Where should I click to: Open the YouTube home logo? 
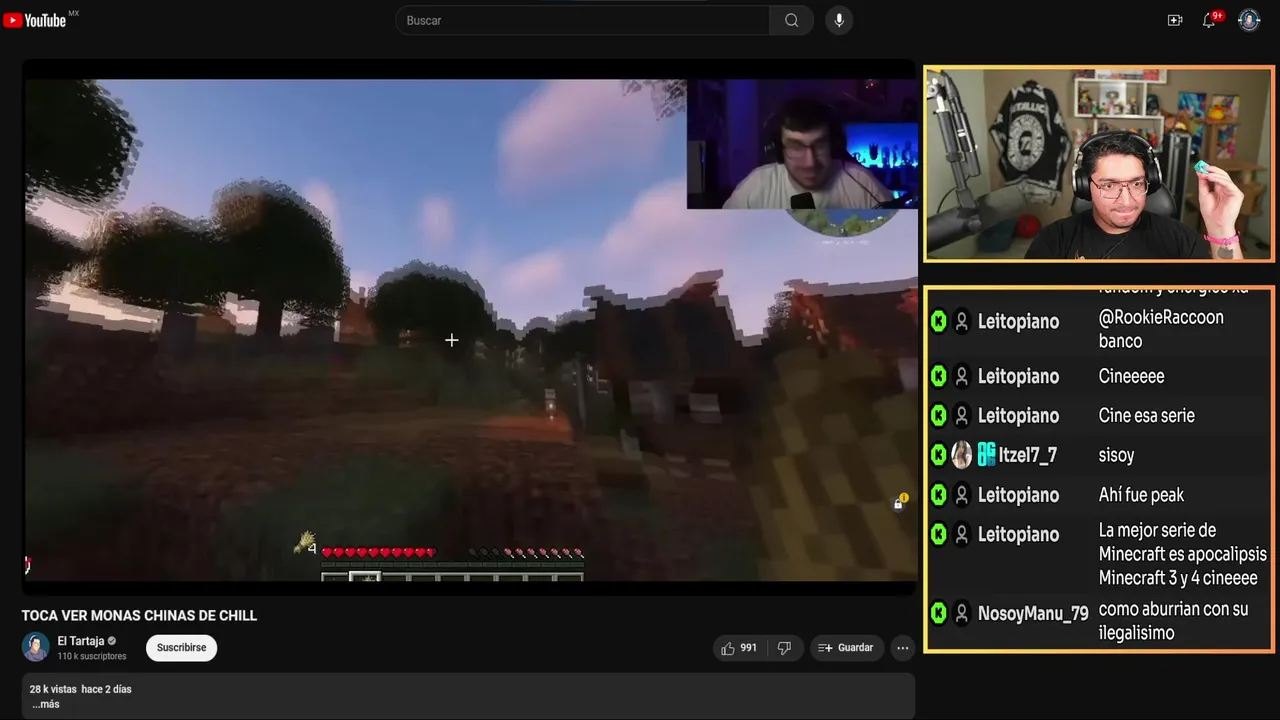pos(36,20)
